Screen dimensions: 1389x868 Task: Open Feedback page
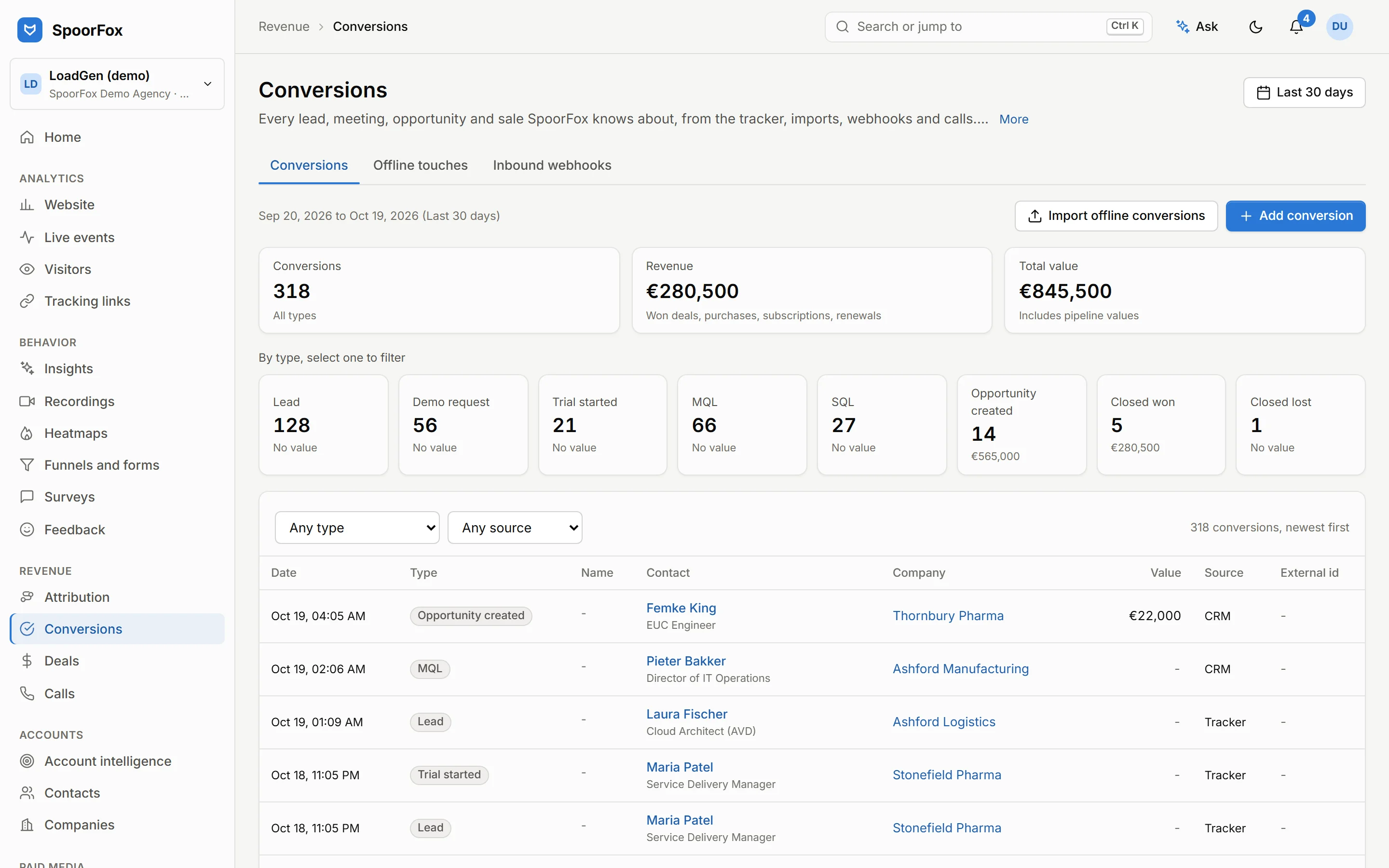click(x=117, y=530)
